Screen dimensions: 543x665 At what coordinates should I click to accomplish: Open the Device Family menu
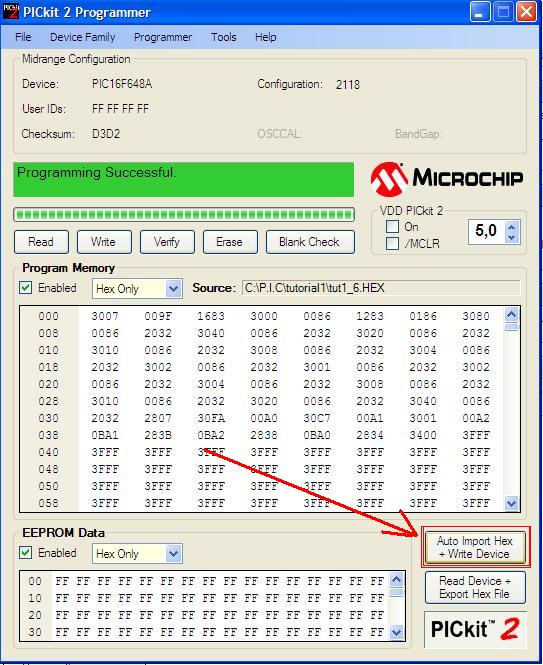83,37
